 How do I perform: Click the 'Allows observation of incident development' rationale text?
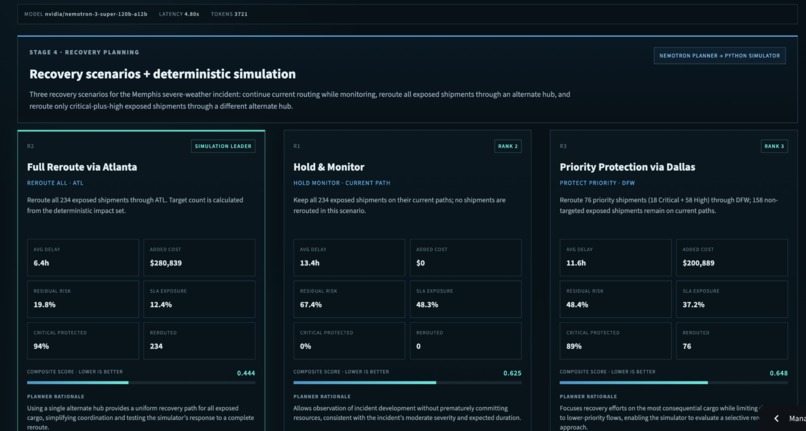pyautogui.click(x=407, y=413)
